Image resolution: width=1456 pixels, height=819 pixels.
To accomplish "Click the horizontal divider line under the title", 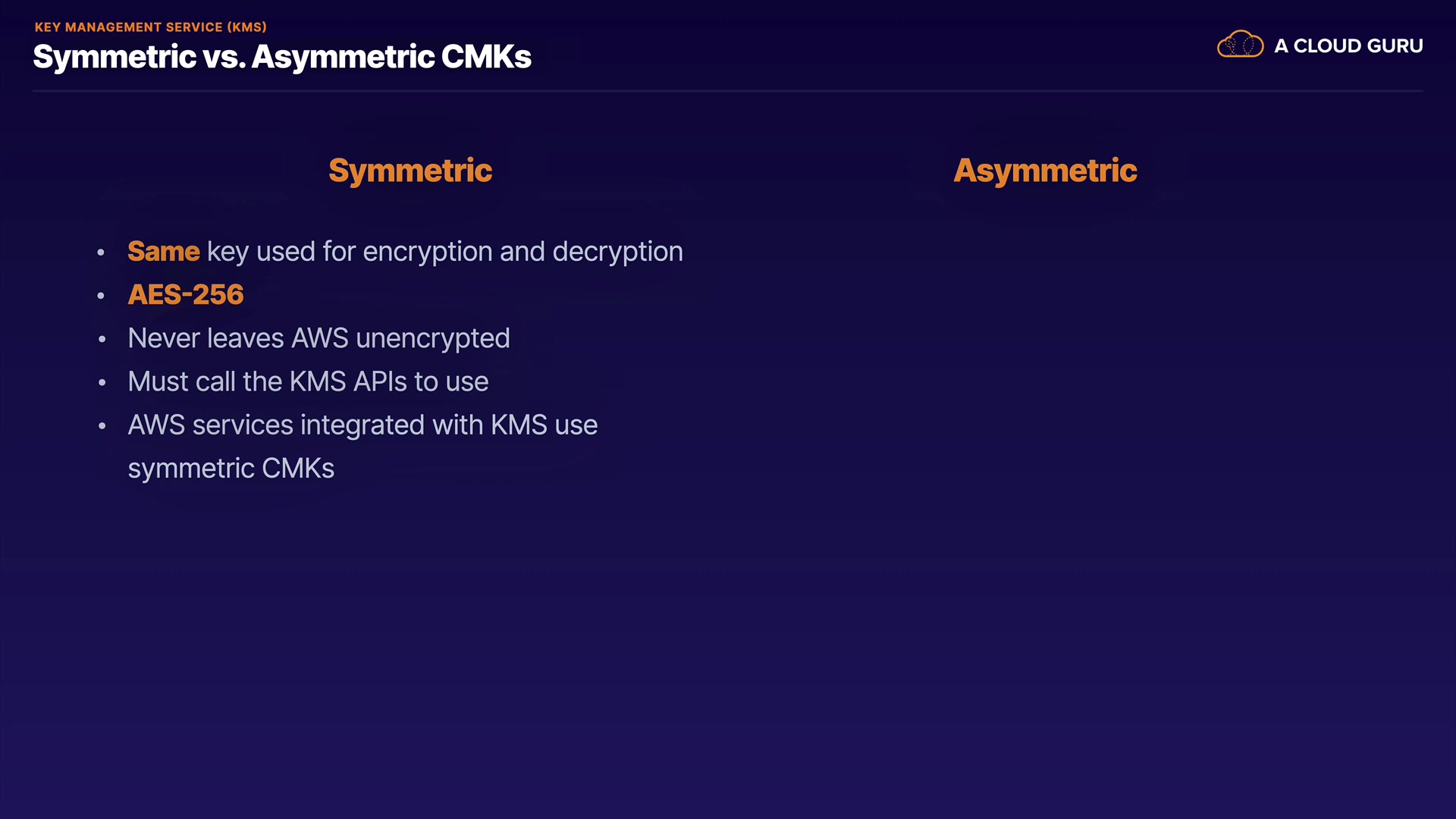I will [x=728, y=91].
